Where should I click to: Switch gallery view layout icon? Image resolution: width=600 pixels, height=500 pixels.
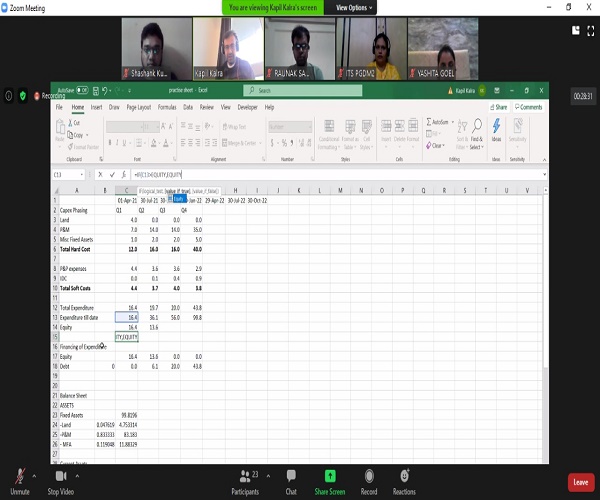coord(576,31)
